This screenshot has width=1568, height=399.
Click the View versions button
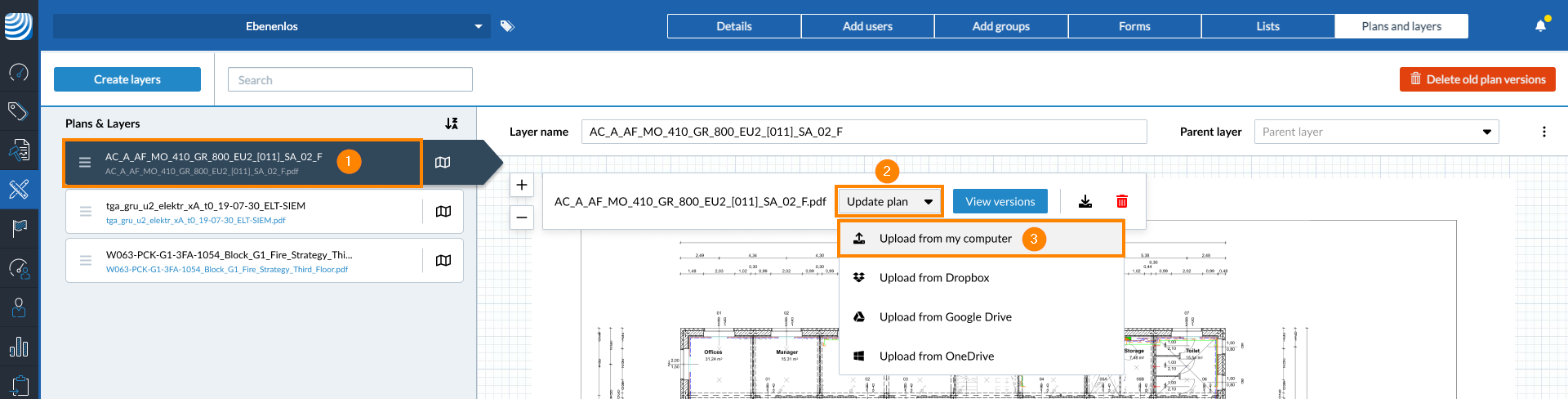pos(1000,202)
